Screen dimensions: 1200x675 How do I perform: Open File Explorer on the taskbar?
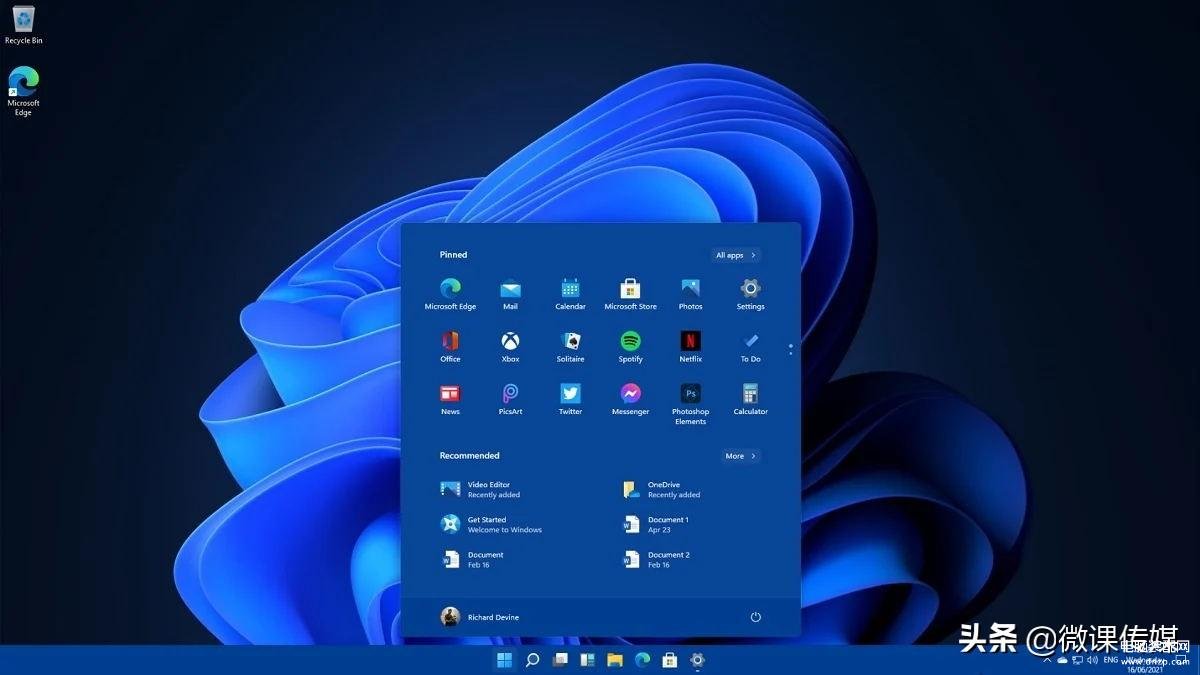coord(615,660)
